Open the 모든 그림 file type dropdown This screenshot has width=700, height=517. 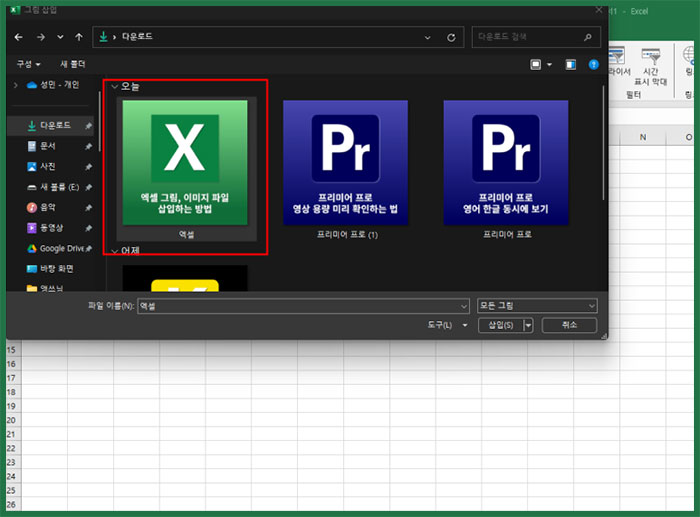tap(537, 306)
